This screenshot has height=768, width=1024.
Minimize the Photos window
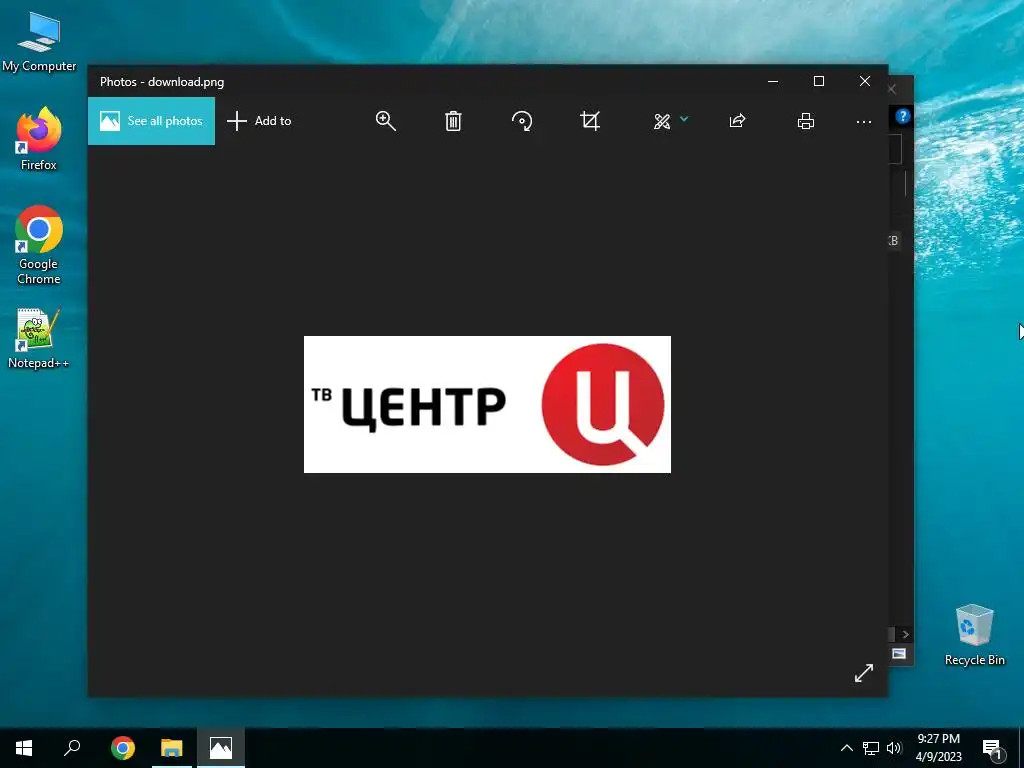(x=773, y=82)
